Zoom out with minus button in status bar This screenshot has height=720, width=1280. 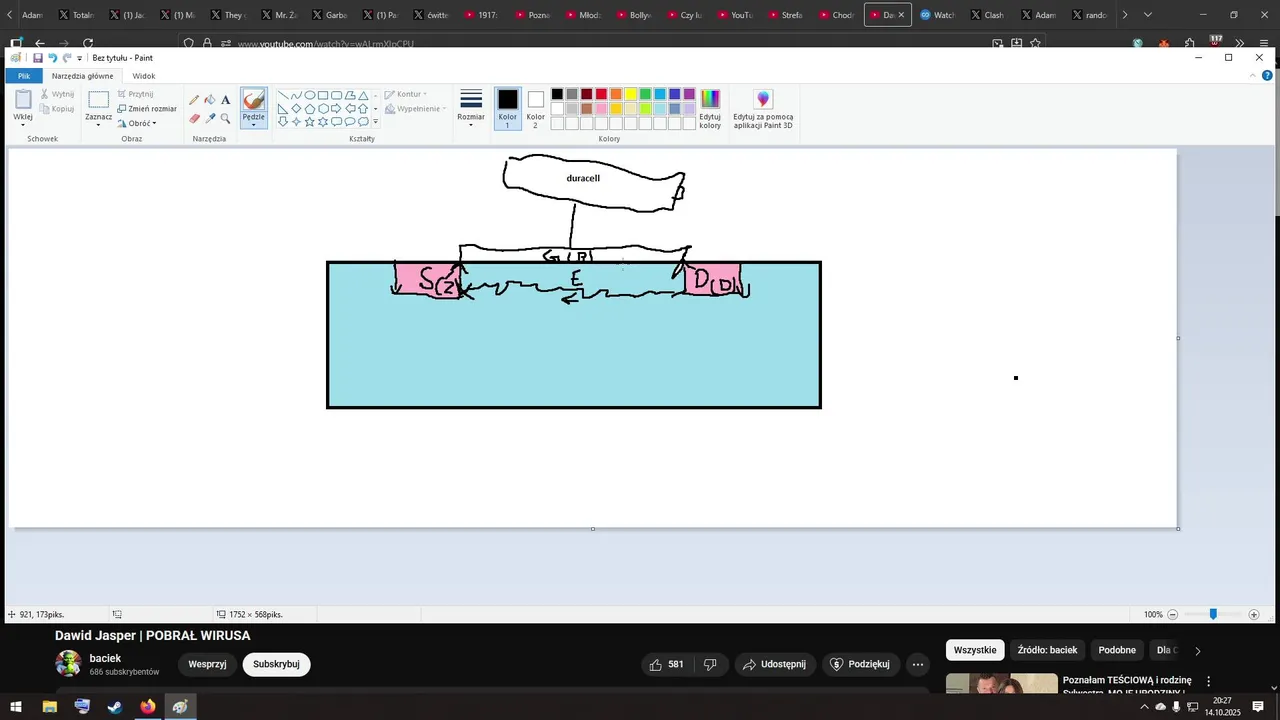[1173, 615]
